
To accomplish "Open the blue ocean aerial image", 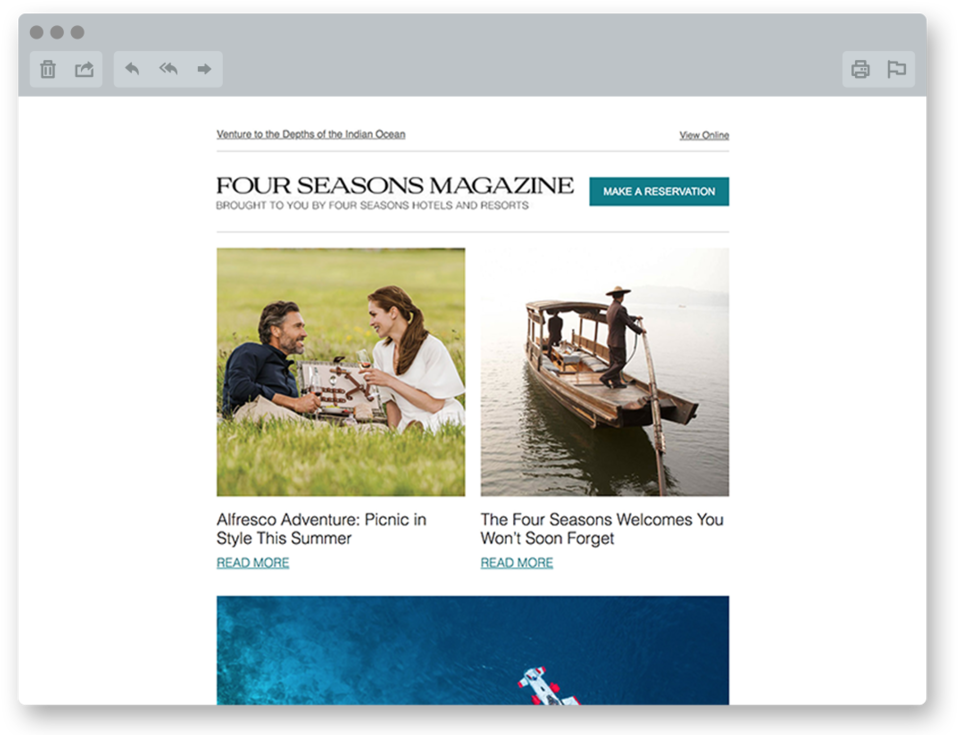I will click(473, 650).
